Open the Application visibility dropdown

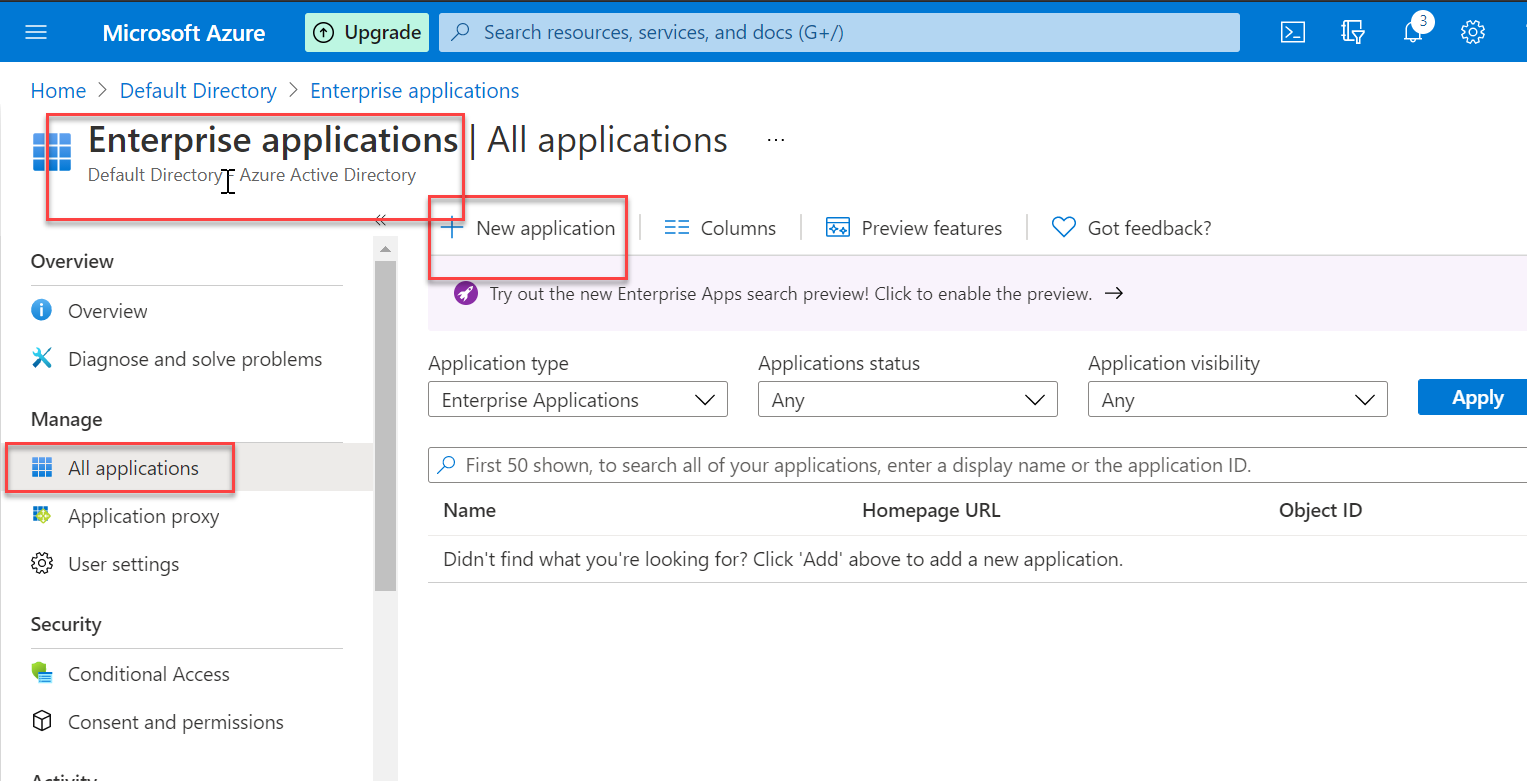[x=1236, y=399]
